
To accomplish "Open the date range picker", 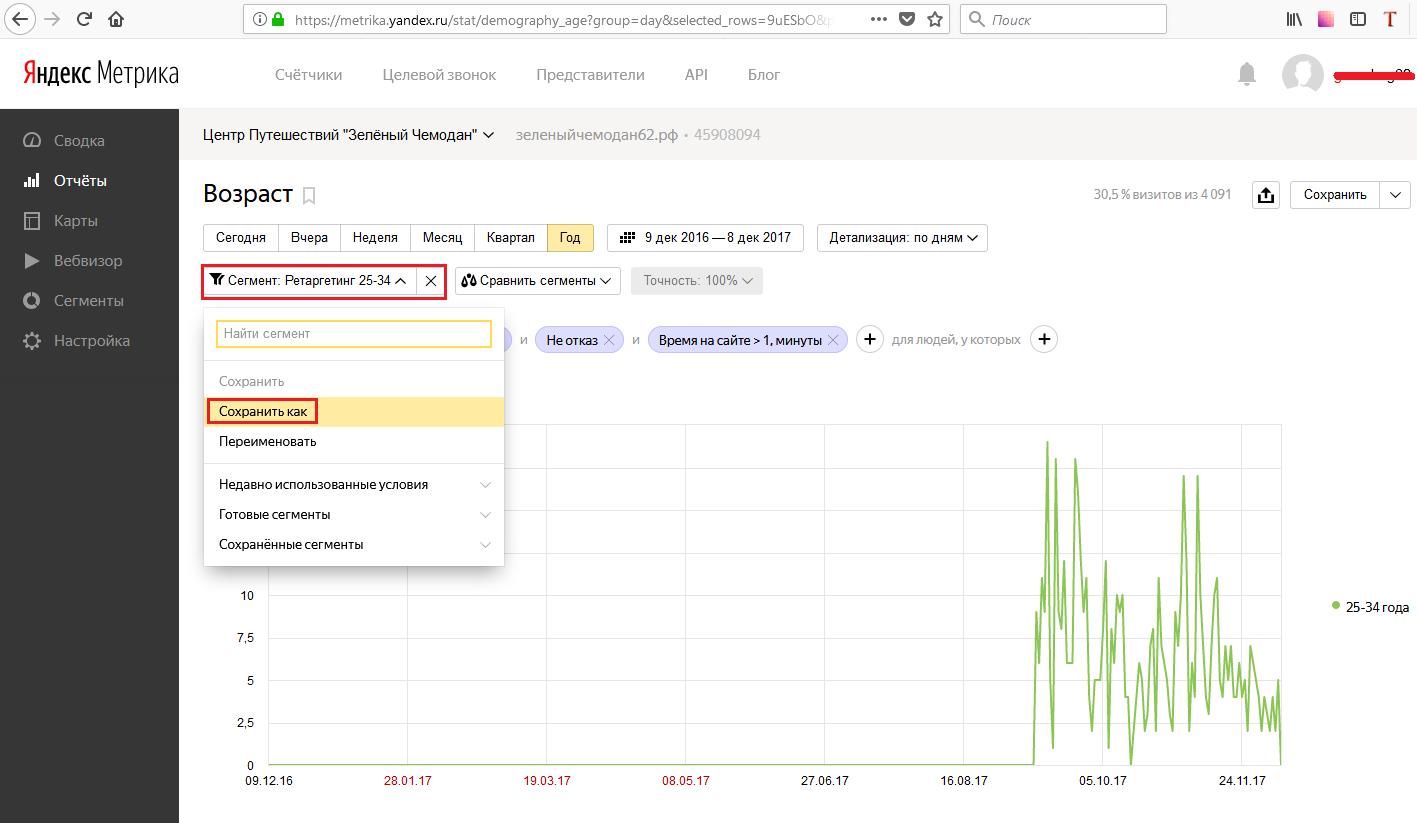I will point(706,238).
